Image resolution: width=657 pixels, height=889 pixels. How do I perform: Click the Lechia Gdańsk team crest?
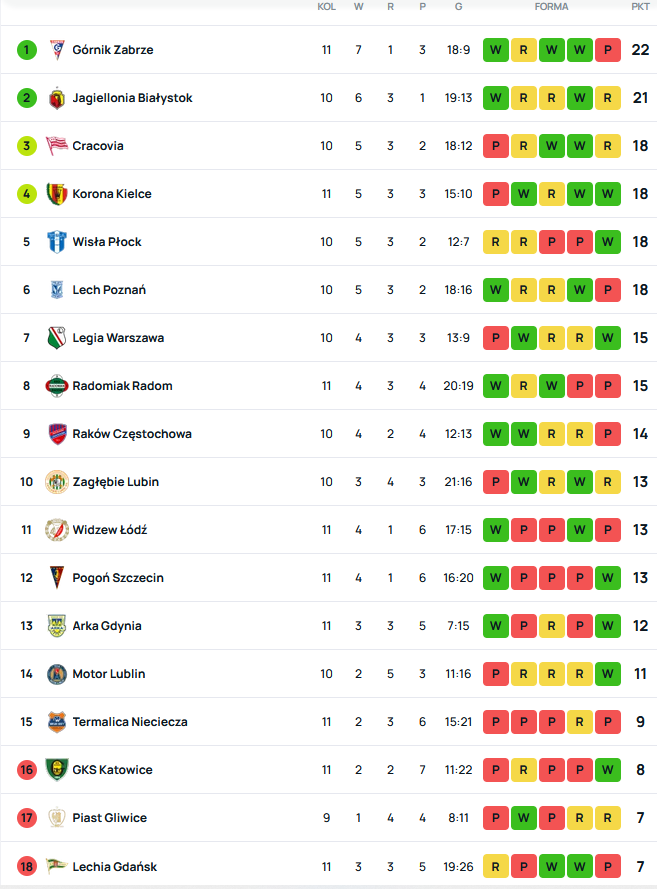tap(57, 866)
